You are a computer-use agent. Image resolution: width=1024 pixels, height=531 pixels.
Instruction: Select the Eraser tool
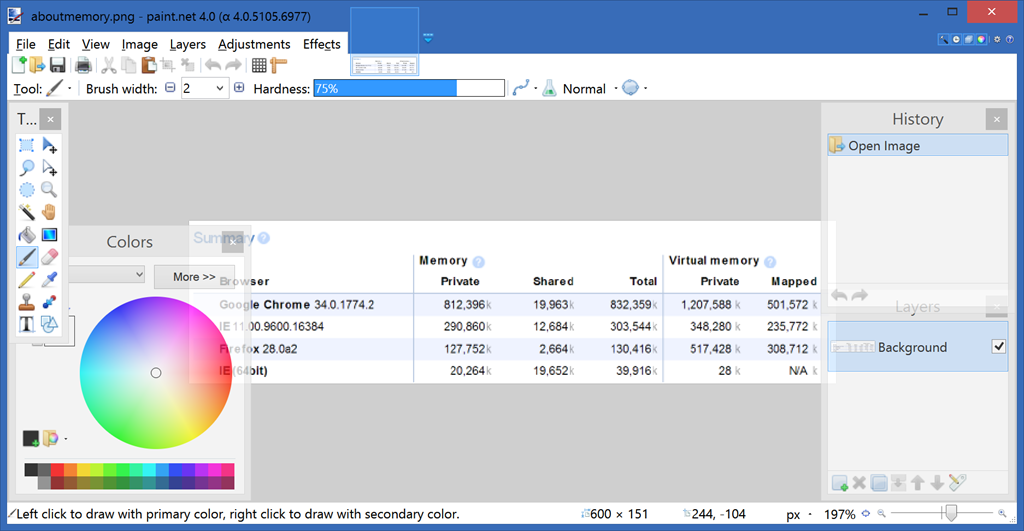point(49,257)
